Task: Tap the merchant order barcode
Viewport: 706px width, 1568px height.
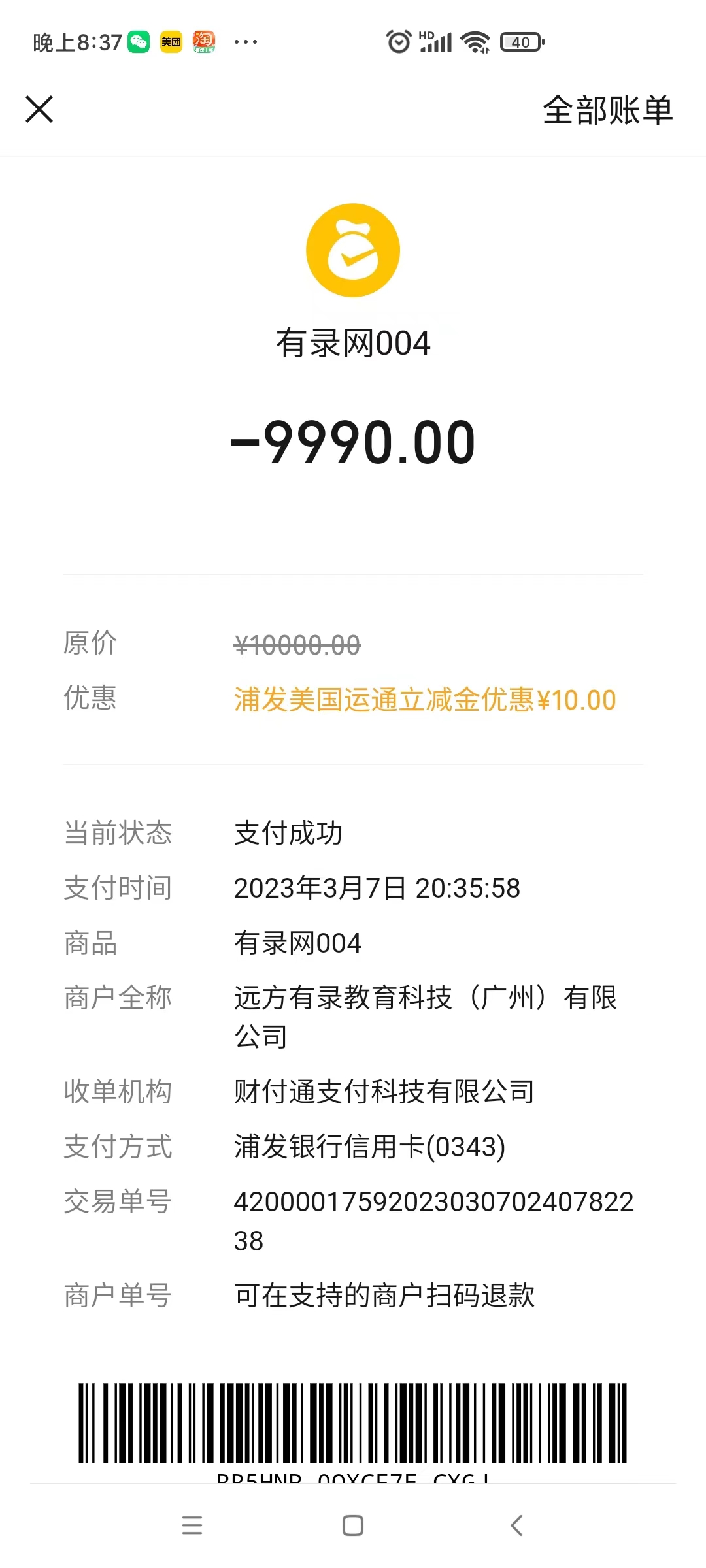Action: [353, 1423]
